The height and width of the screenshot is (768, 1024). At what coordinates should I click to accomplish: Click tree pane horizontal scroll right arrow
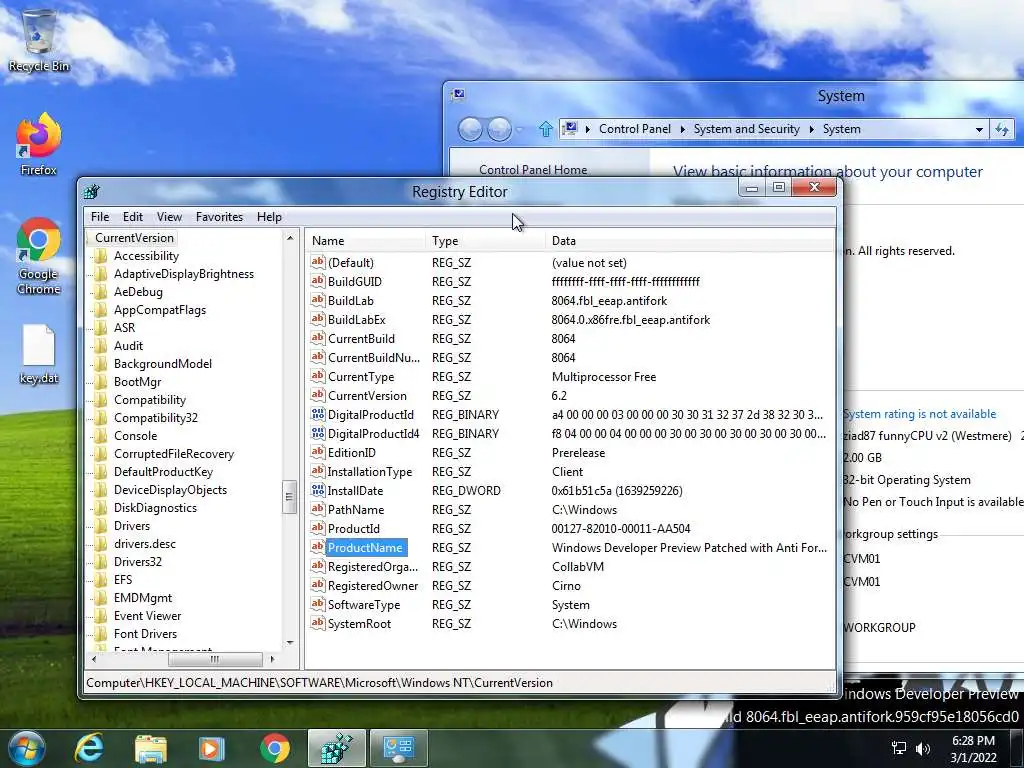coord(272,659)
